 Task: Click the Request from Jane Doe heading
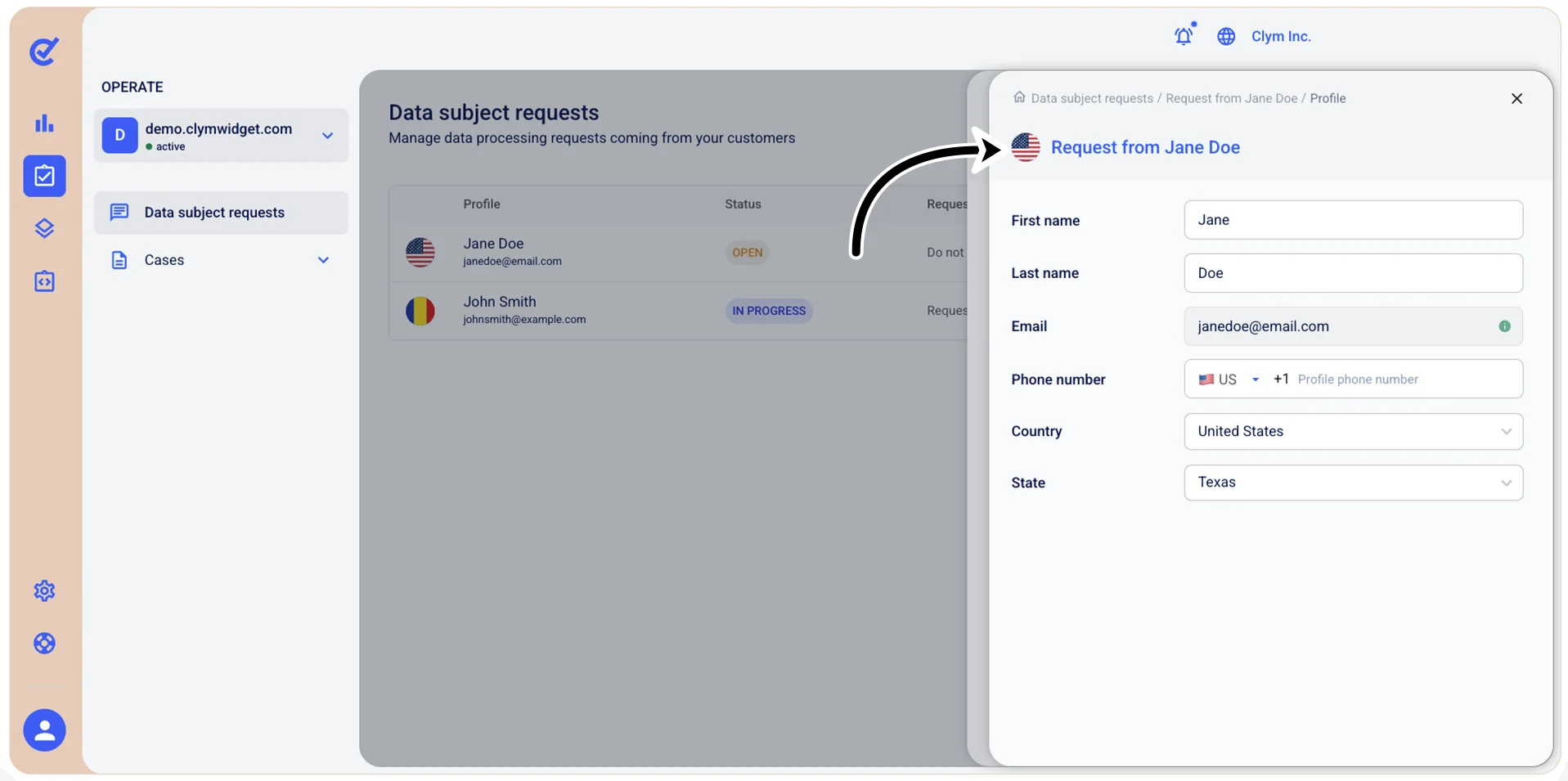pyautogui.click(x=1145, y=147)
